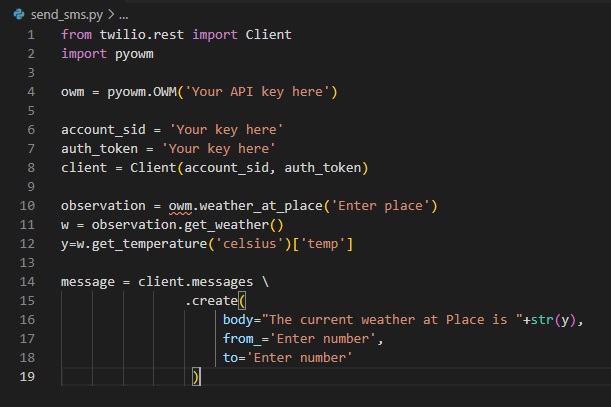
Task: Click 'The current weather at Place is' string
Action: (x=392, y=320)
